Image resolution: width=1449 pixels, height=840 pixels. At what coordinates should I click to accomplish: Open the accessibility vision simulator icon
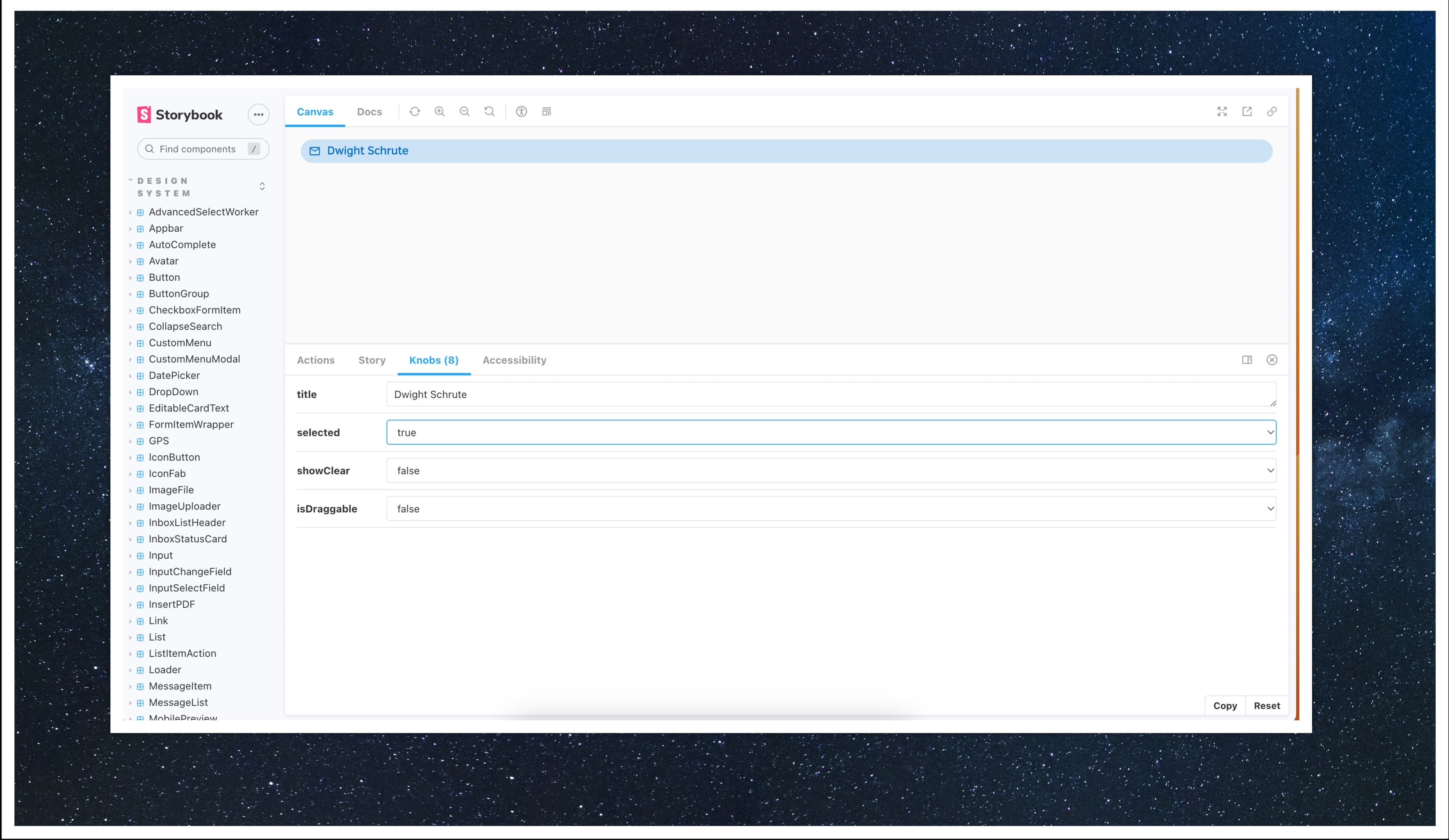pos(521,112)
